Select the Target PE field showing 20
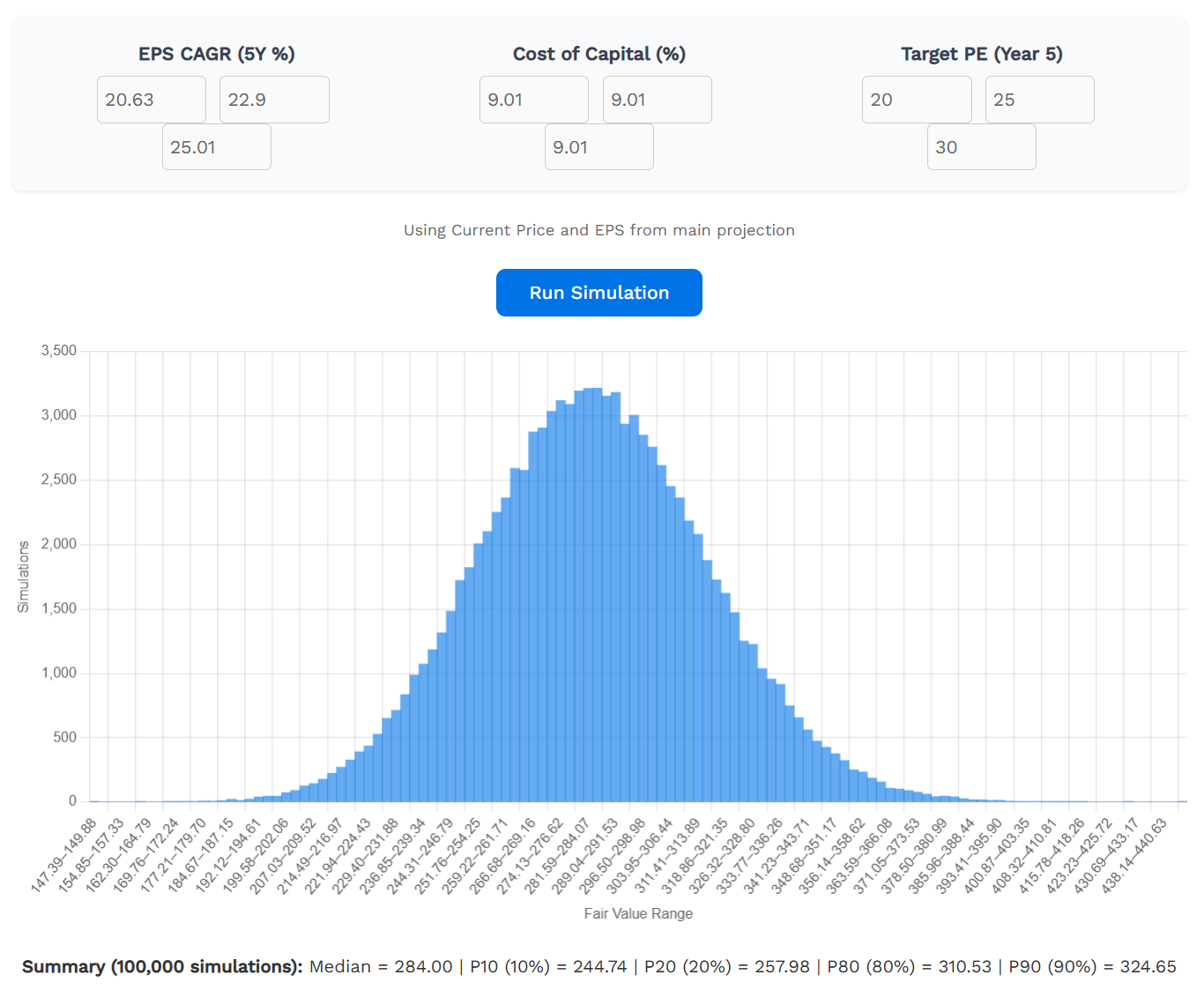The image size is (1204, 990). point(916,99)
